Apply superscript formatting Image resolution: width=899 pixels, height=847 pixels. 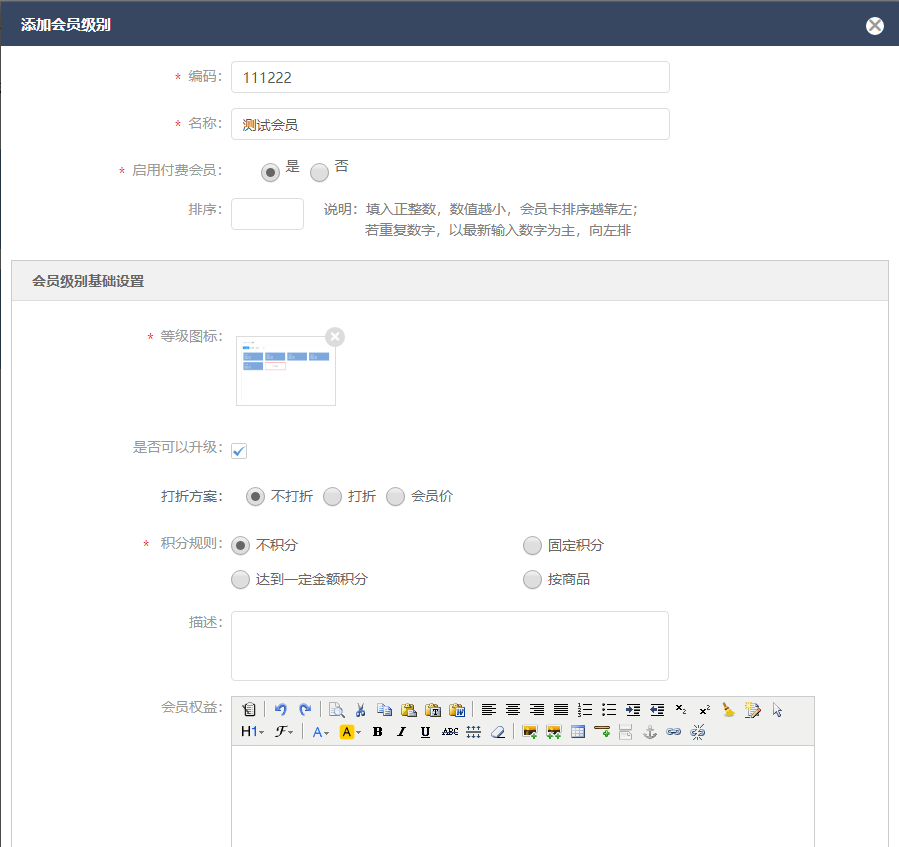705,710
